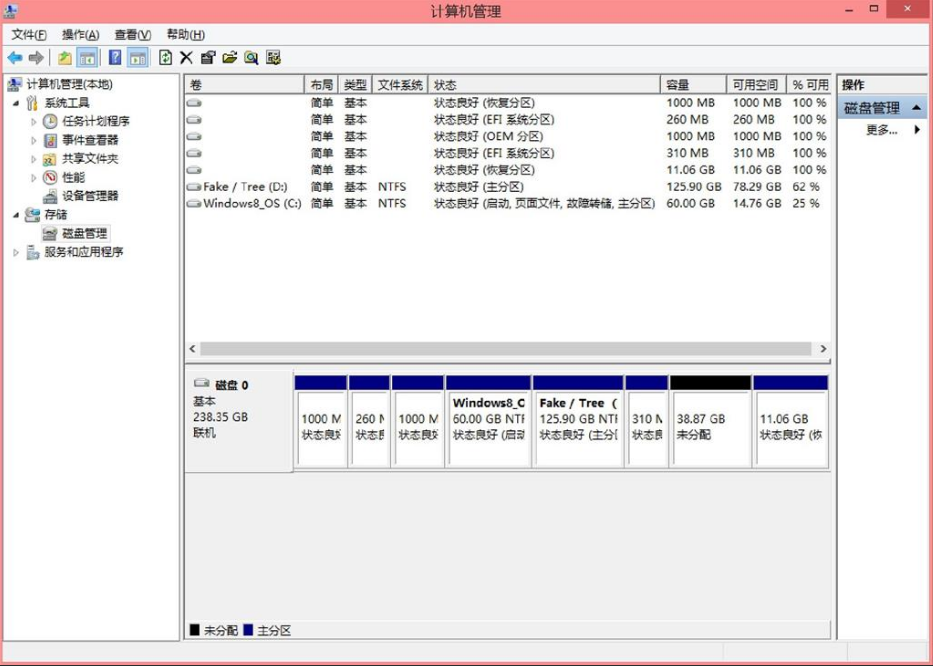Expand the 服务和应用程序 tree node arrow
This screenshot has height=666, width=933.
click(16, 253)
